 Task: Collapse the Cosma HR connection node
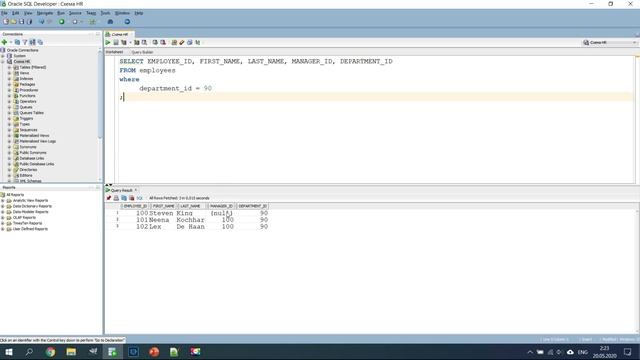3,62
